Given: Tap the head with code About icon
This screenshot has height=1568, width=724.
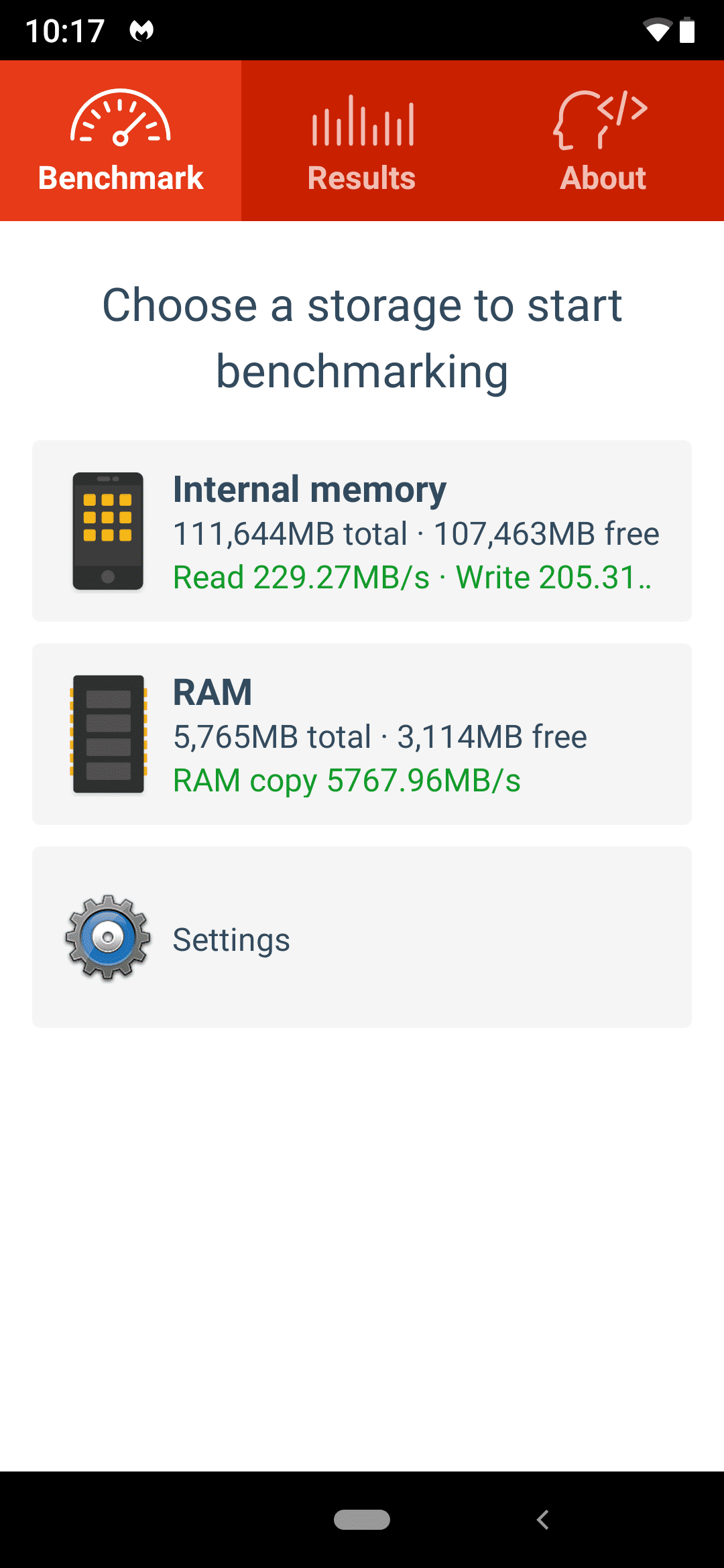Looking at the screenshot, I should pos(601,119).
